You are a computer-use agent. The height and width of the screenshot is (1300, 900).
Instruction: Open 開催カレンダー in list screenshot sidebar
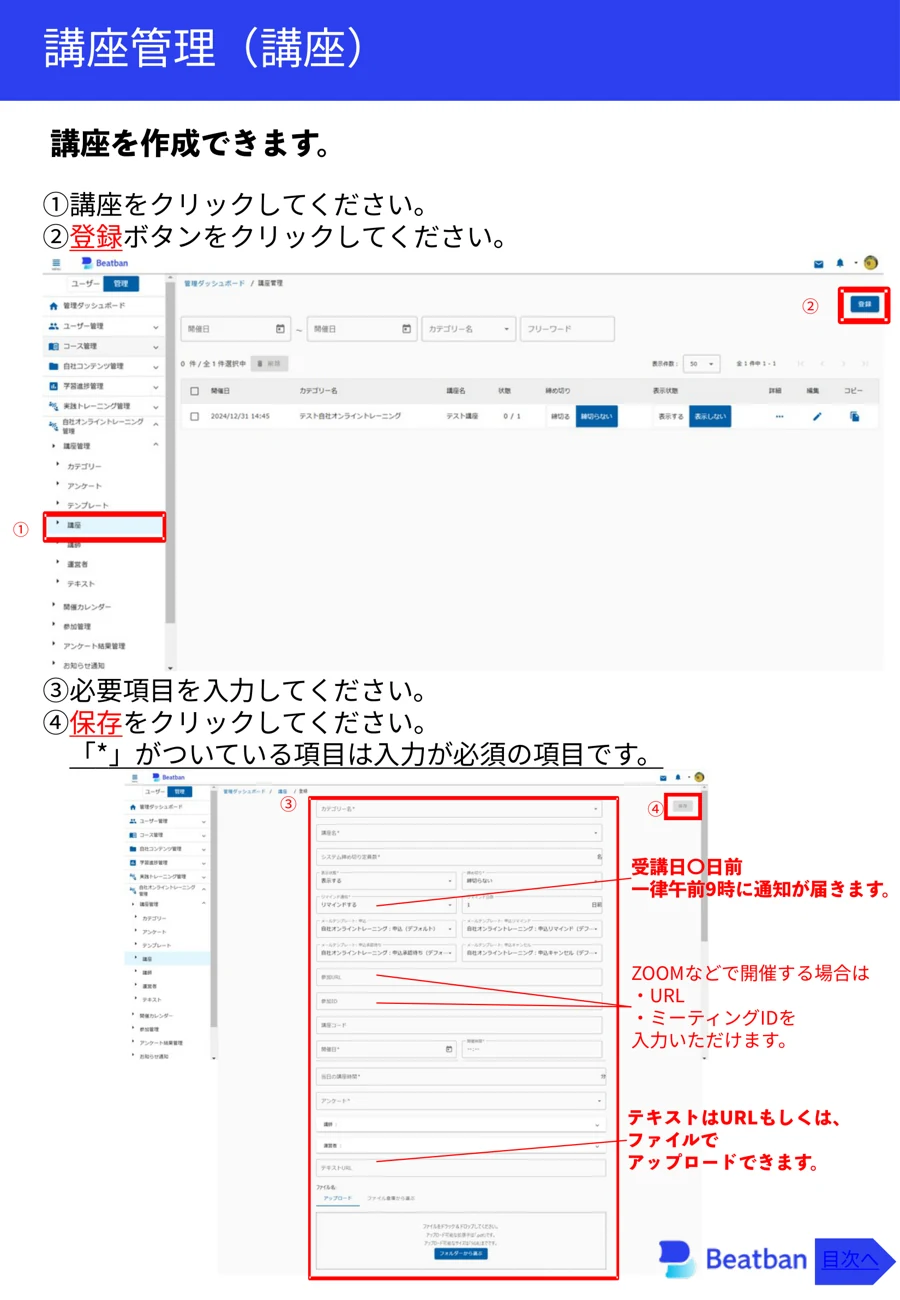87,606
